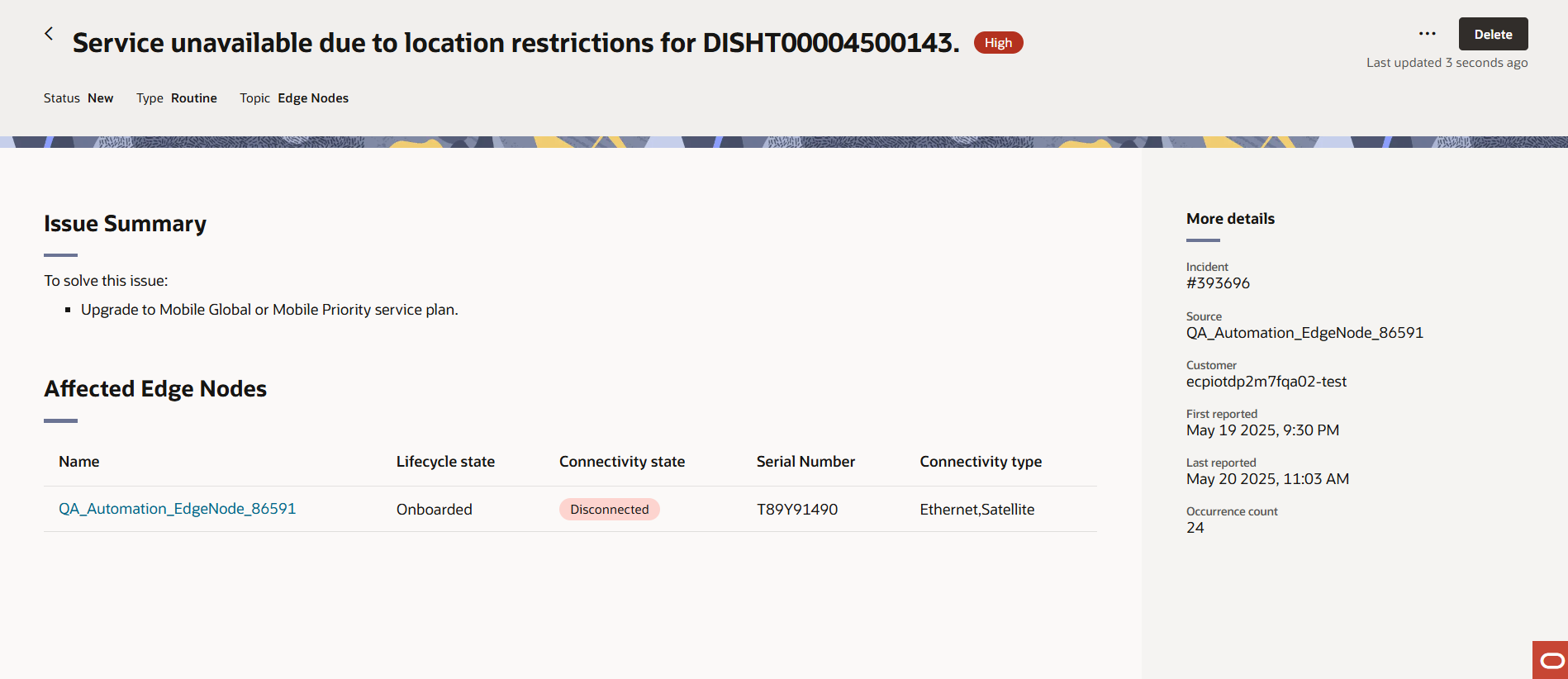Screen dimensions: 1568x679
Task: Open the three-dot overflow actions menu
Action: (1428, 33)
